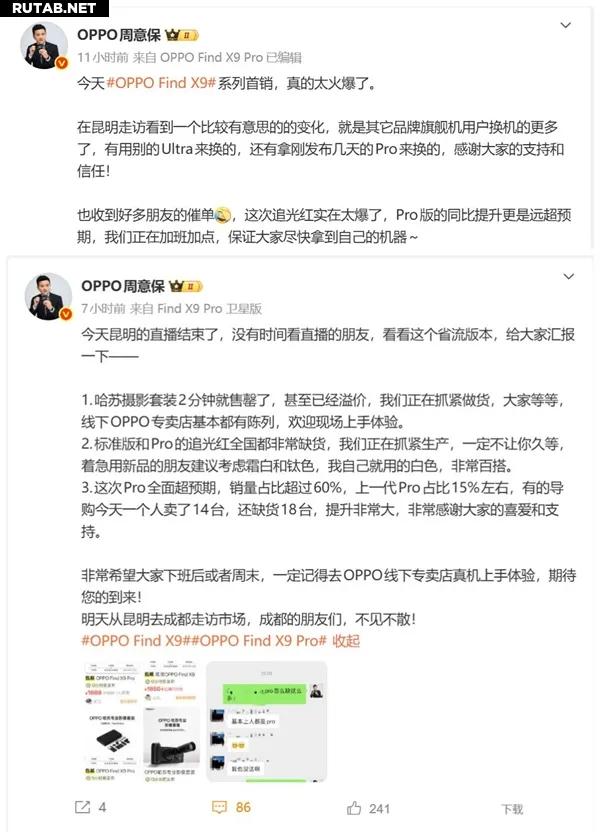Collapse the post with 收起 link
The width and height of the screenshot is (600, 838).
click(346, 641)
